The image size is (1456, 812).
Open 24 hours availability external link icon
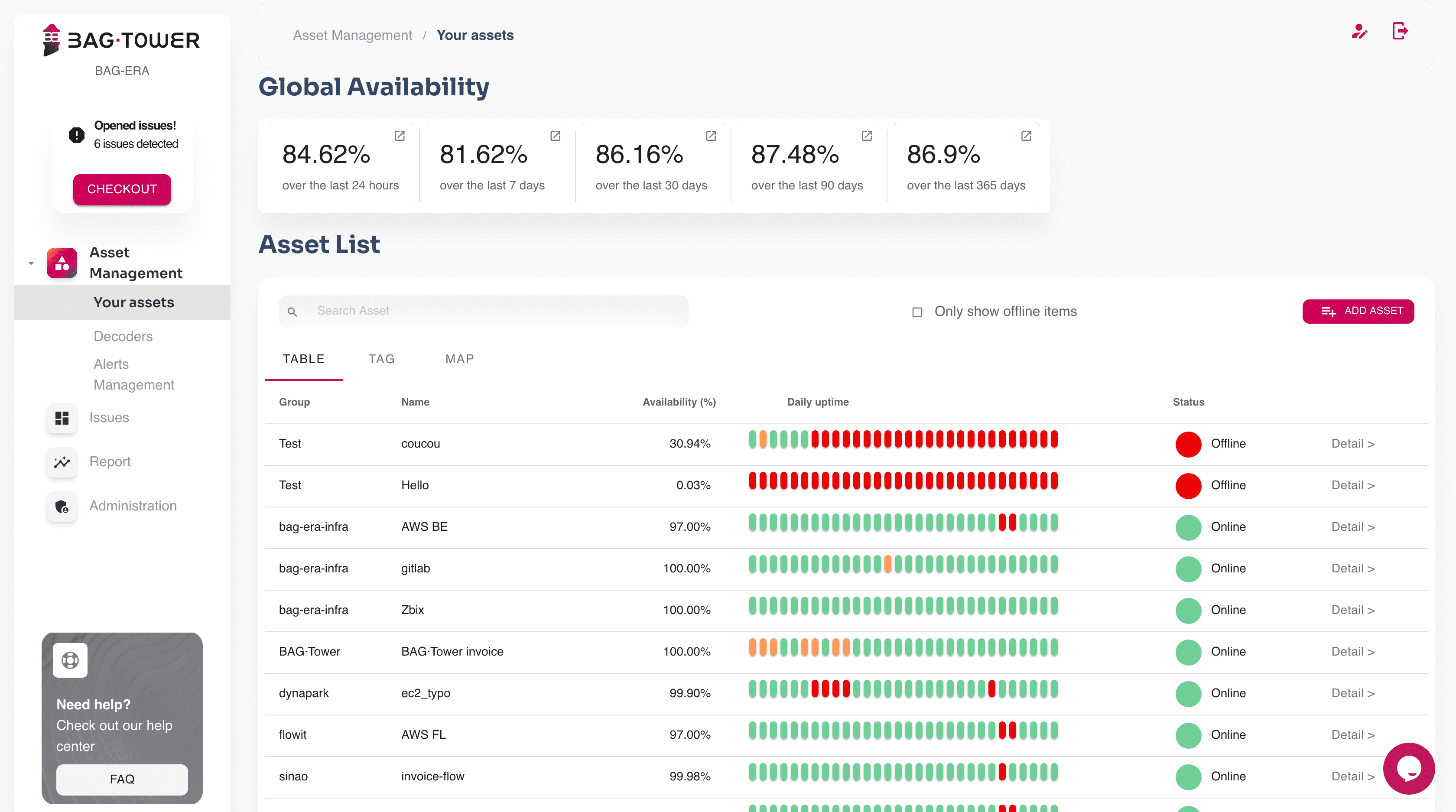(x=400, y=136)
